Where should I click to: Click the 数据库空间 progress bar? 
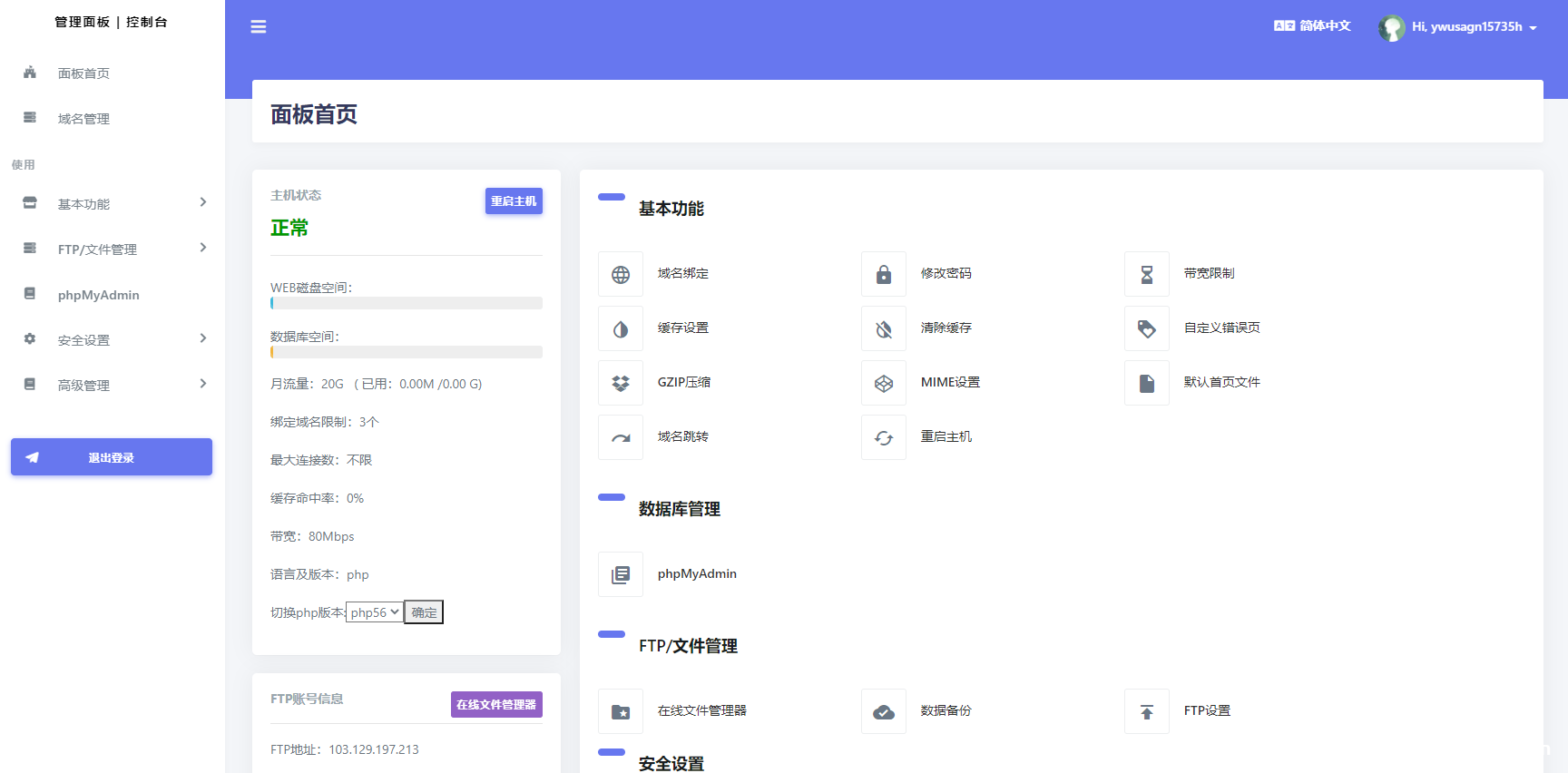[x=407, y=352]
